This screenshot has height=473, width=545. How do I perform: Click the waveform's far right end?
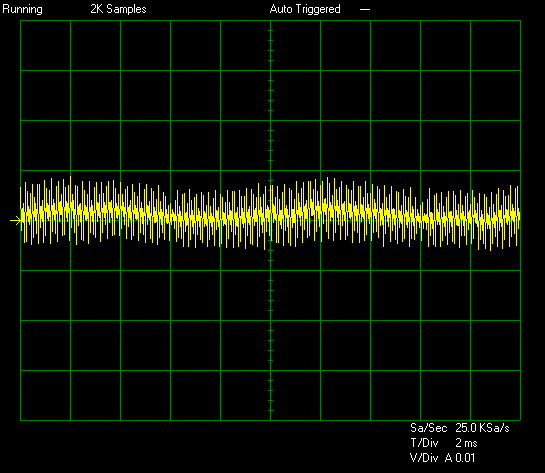coord(519,215)
